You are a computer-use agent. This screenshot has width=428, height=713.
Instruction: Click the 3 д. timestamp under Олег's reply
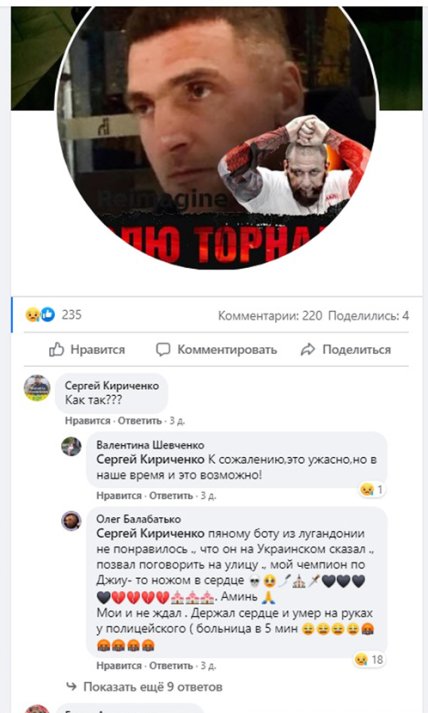click(208, 666)
